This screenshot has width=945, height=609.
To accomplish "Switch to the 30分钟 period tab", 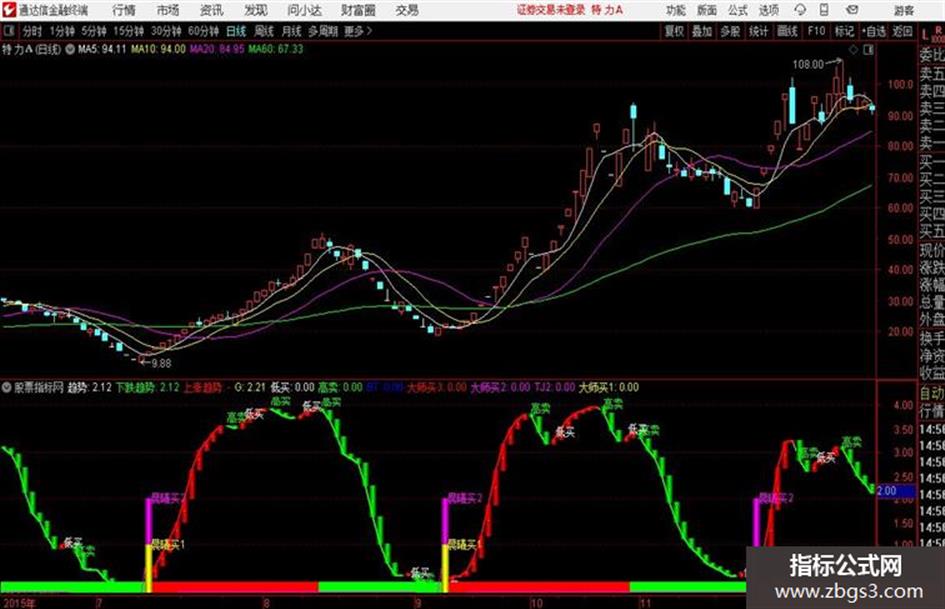I will point(166,31).
